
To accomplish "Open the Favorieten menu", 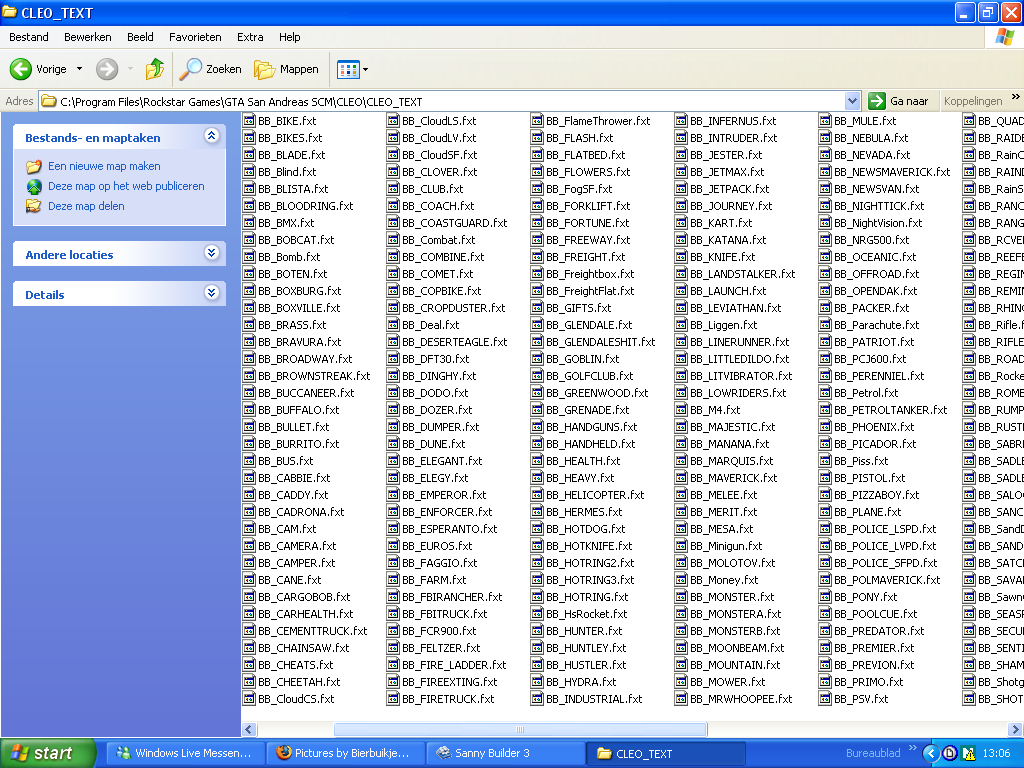I will click(x=195, y=37).
